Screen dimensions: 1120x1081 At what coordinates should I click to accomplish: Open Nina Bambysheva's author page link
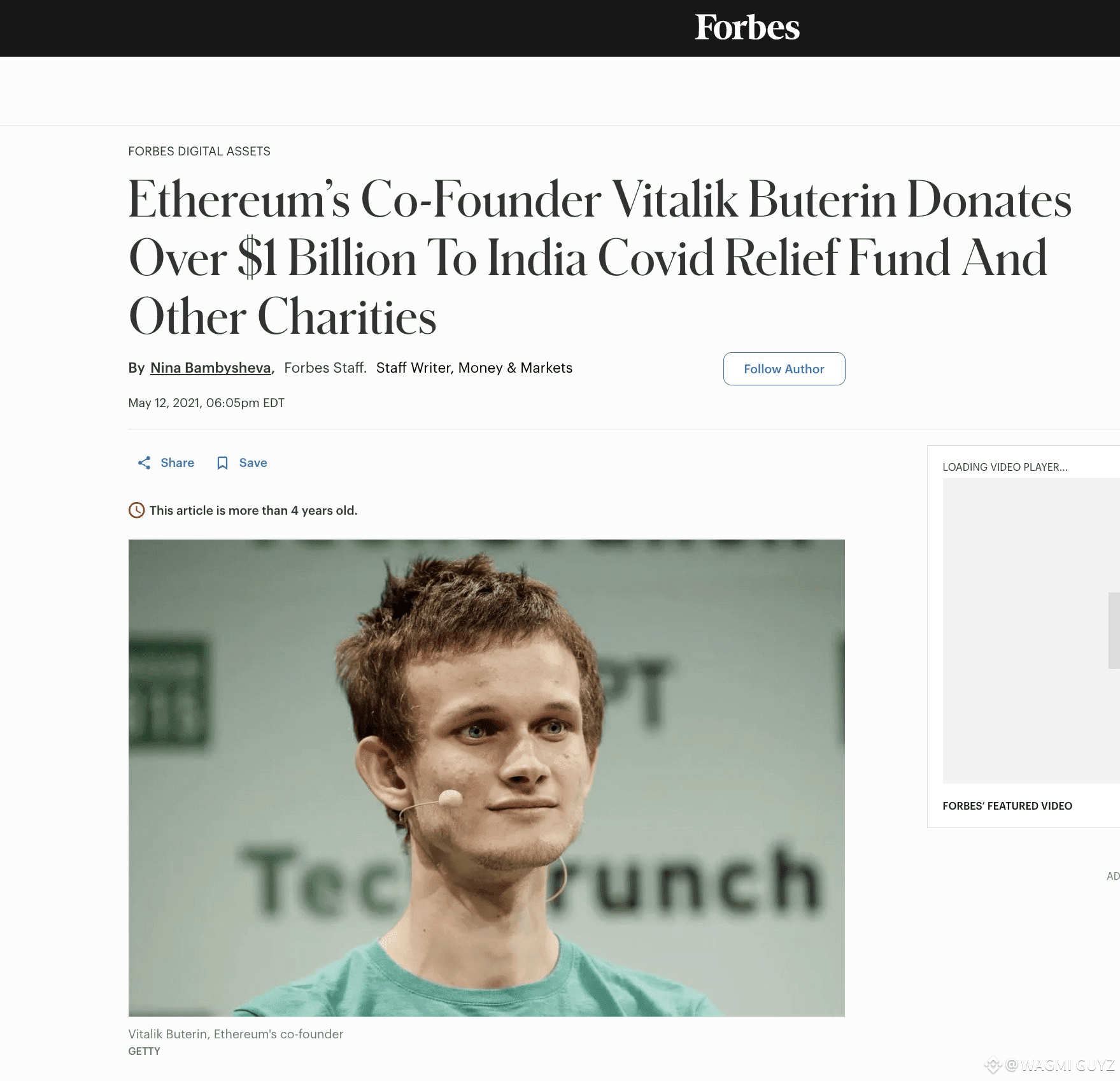pyautogui.click(x=210, y=368)
